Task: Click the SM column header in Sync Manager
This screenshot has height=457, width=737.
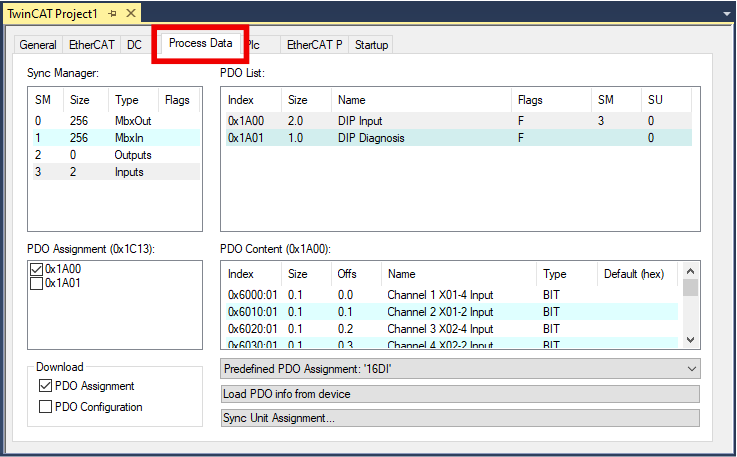Action: tap(47, 100)
